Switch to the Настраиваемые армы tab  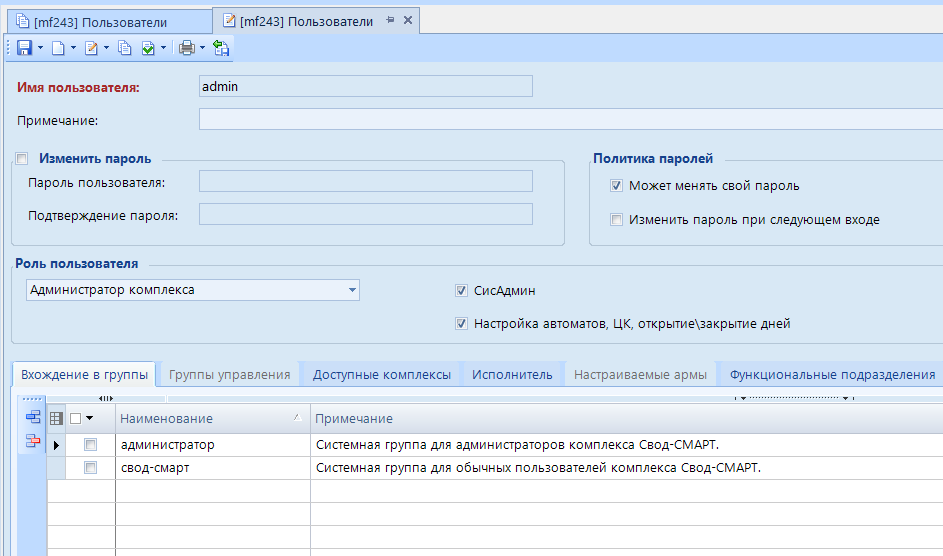[x=640, y=374]
